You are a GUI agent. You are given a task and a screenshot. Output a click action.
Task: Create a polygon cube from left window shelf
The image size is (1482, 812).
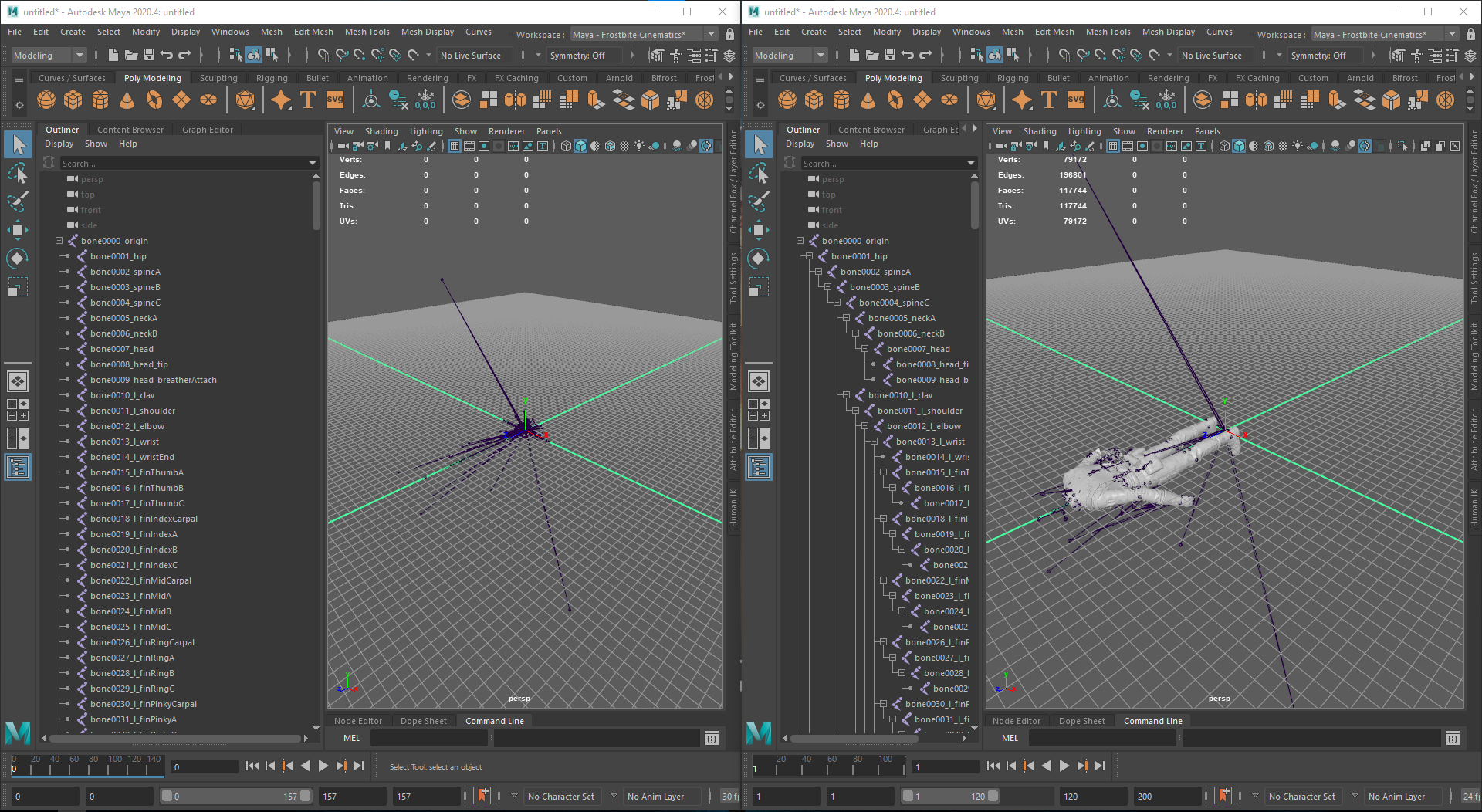(x=73, y=100)
